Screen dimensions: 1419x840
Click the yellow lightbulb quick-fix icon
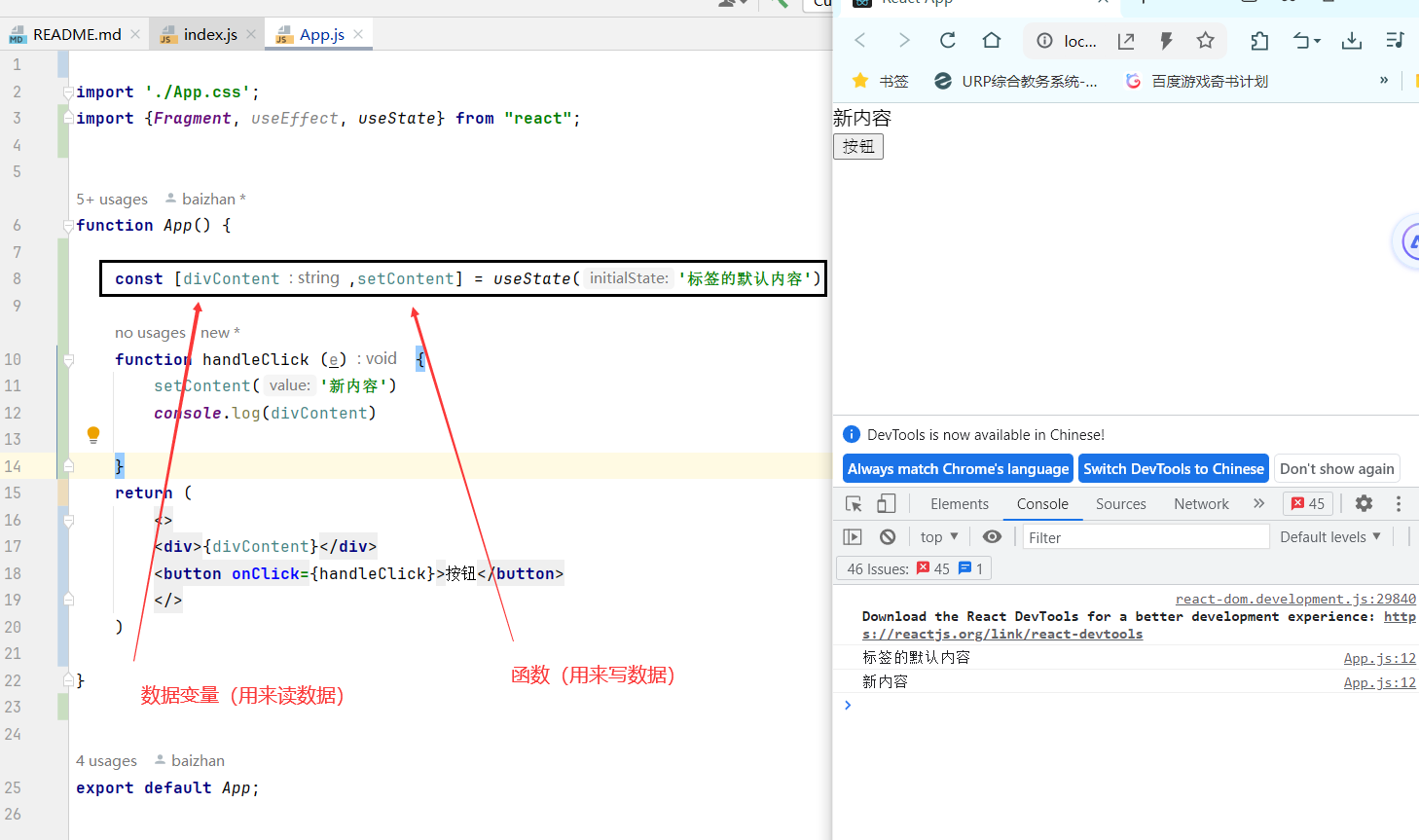[93, 434]
